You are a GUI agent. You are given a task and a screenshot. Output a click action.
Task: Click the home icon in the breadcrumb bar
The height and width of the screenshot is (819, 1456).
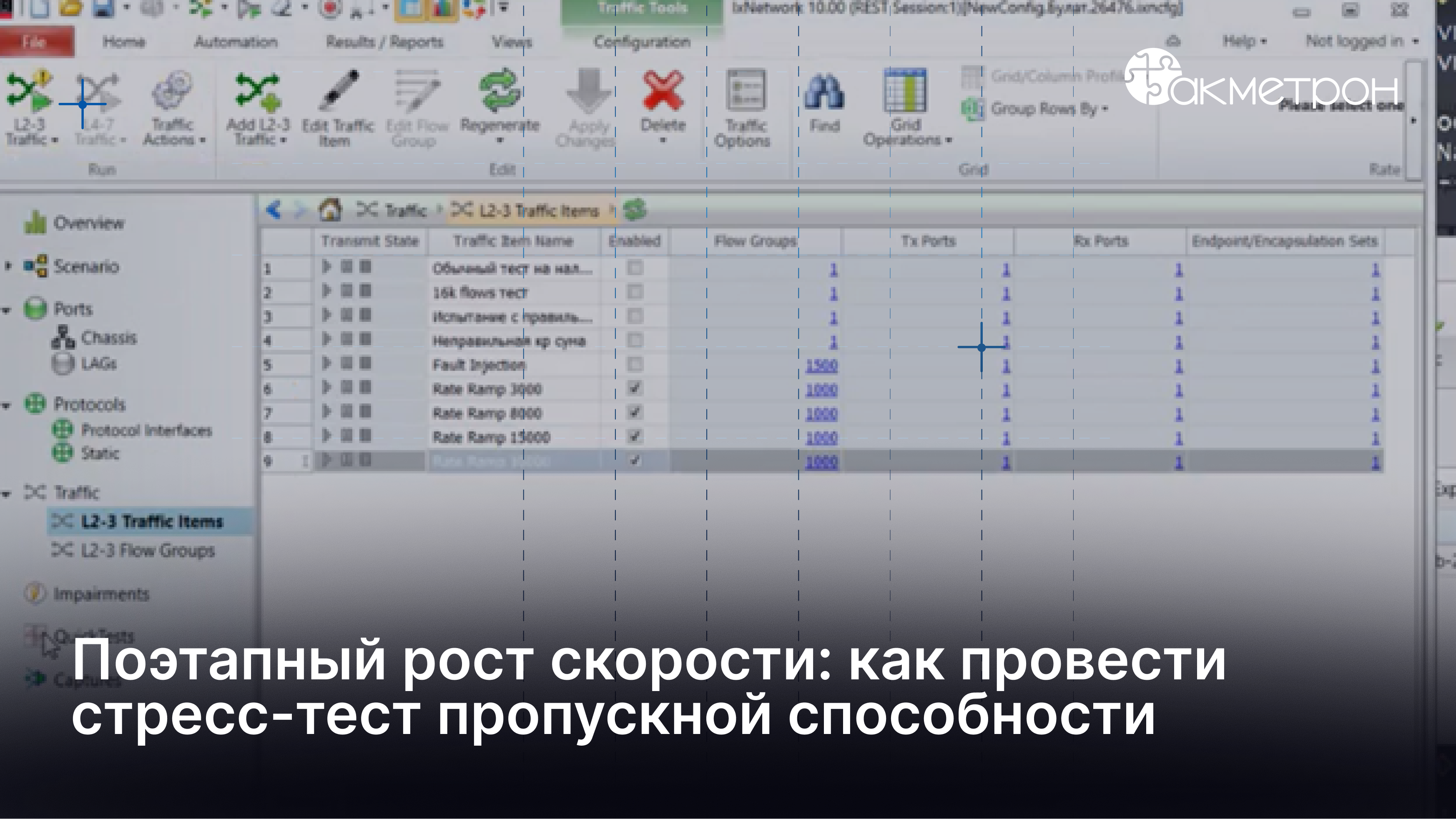(x=330, y=210)
